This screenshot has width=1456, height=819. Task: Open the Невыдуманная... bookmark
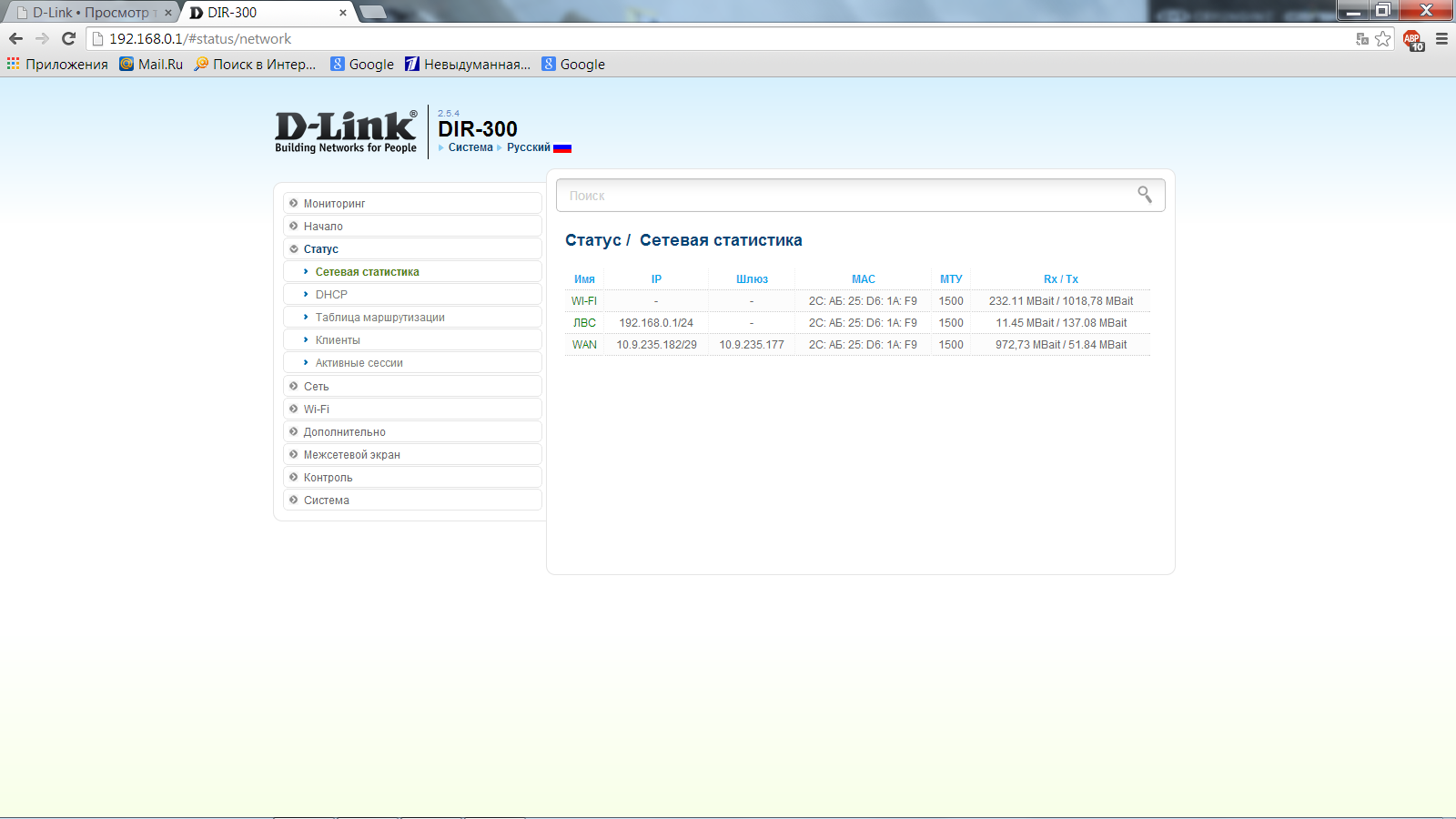click(468, 64)
